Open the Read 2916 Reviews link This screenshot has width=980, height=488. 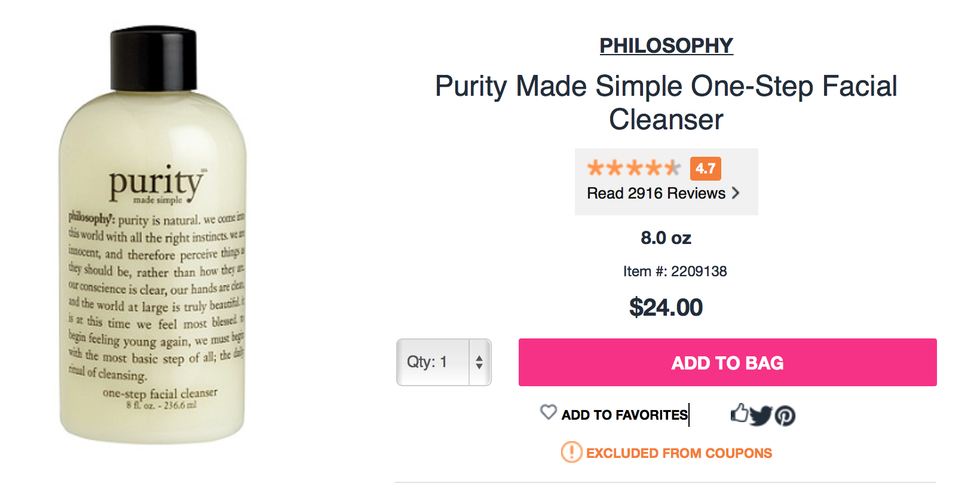[656, 193]
